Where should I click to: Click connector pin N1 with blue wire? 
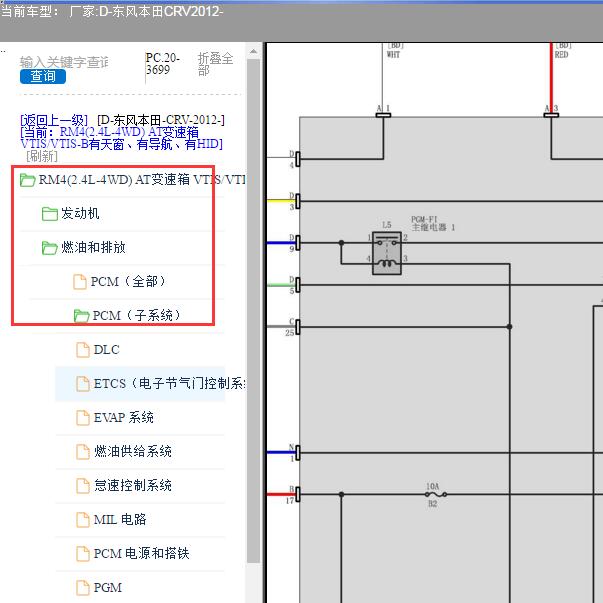tap(298, 452)
